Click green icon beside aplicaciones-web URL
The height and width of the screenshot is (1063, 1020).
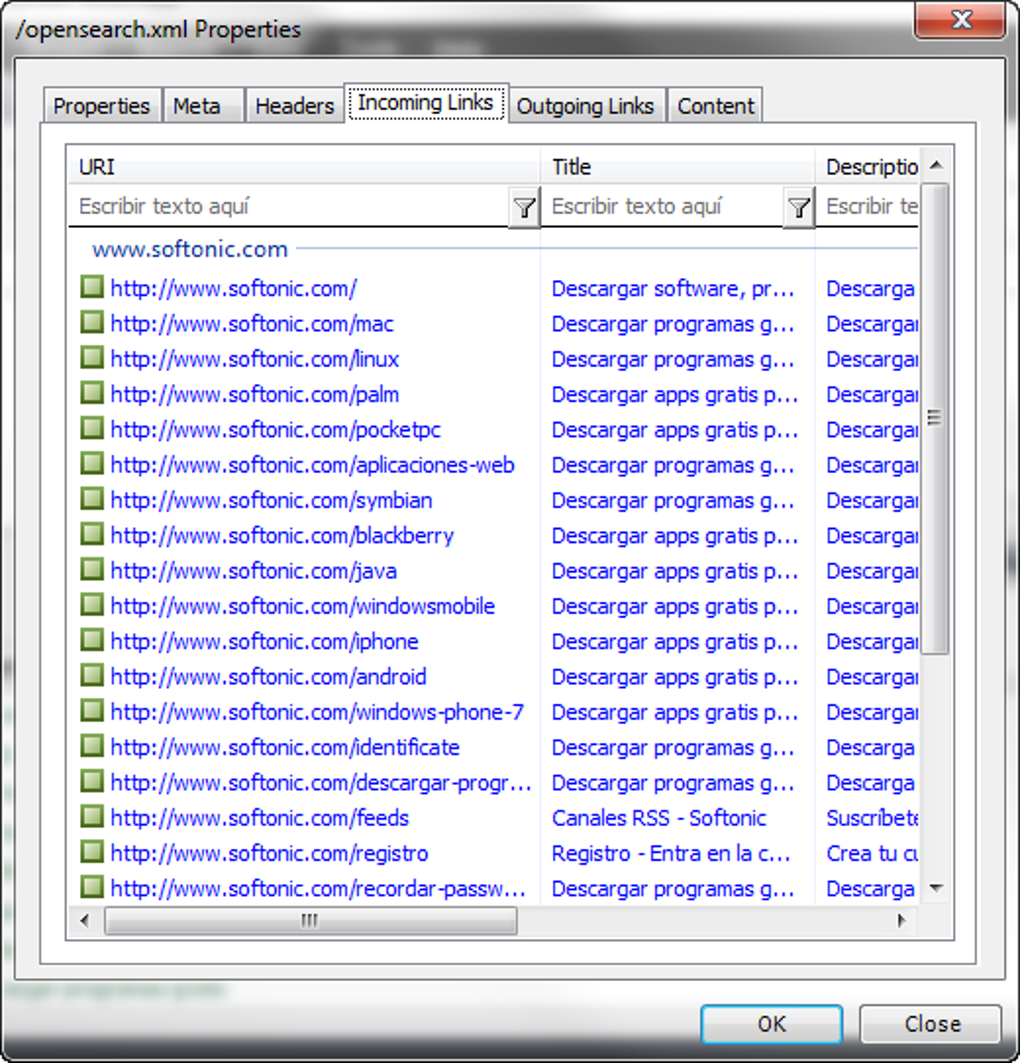click(x=91, y=464)
